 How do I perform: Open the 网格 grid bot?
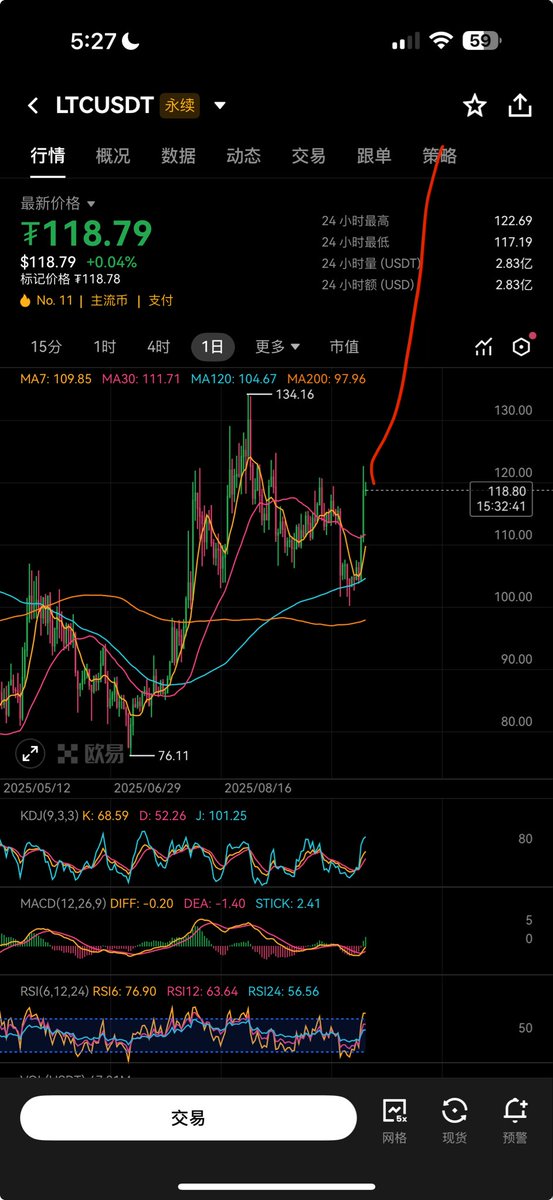point(394,1121)
